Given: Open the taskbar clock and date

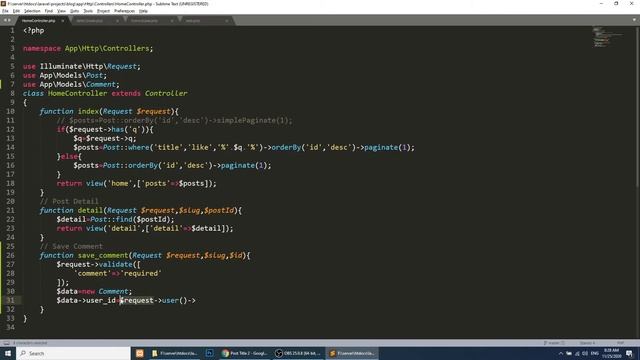Looking at the screenshot, I should pos(611,353).
